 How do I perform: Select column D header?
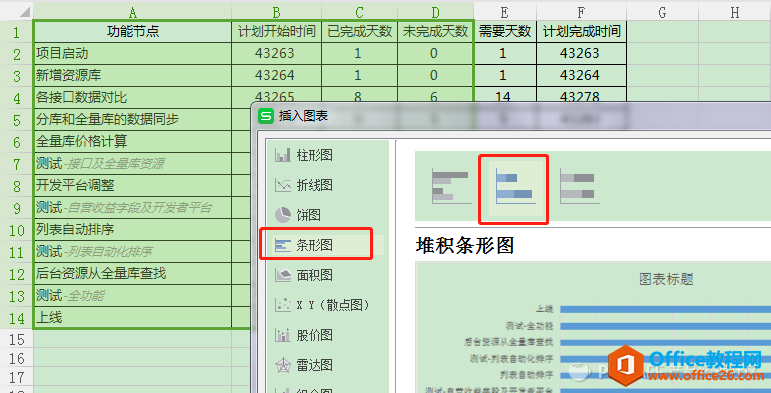[x=435, y=12]
